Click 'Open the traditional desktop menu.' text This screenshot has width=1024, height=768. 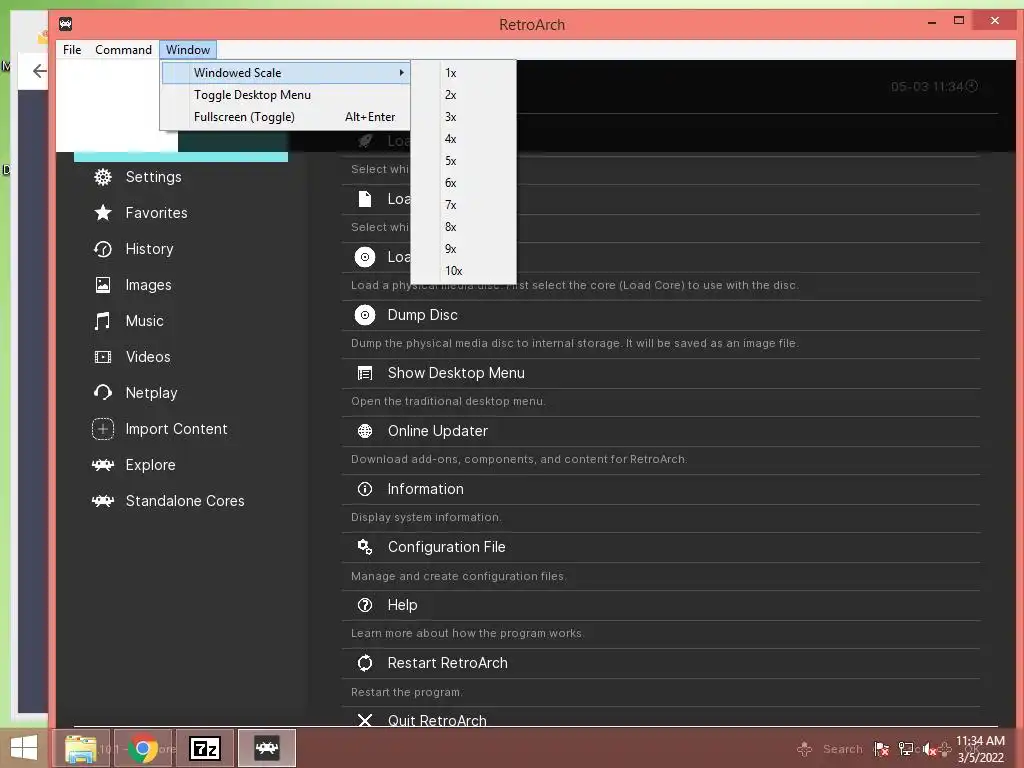click(x=448, y=402)
